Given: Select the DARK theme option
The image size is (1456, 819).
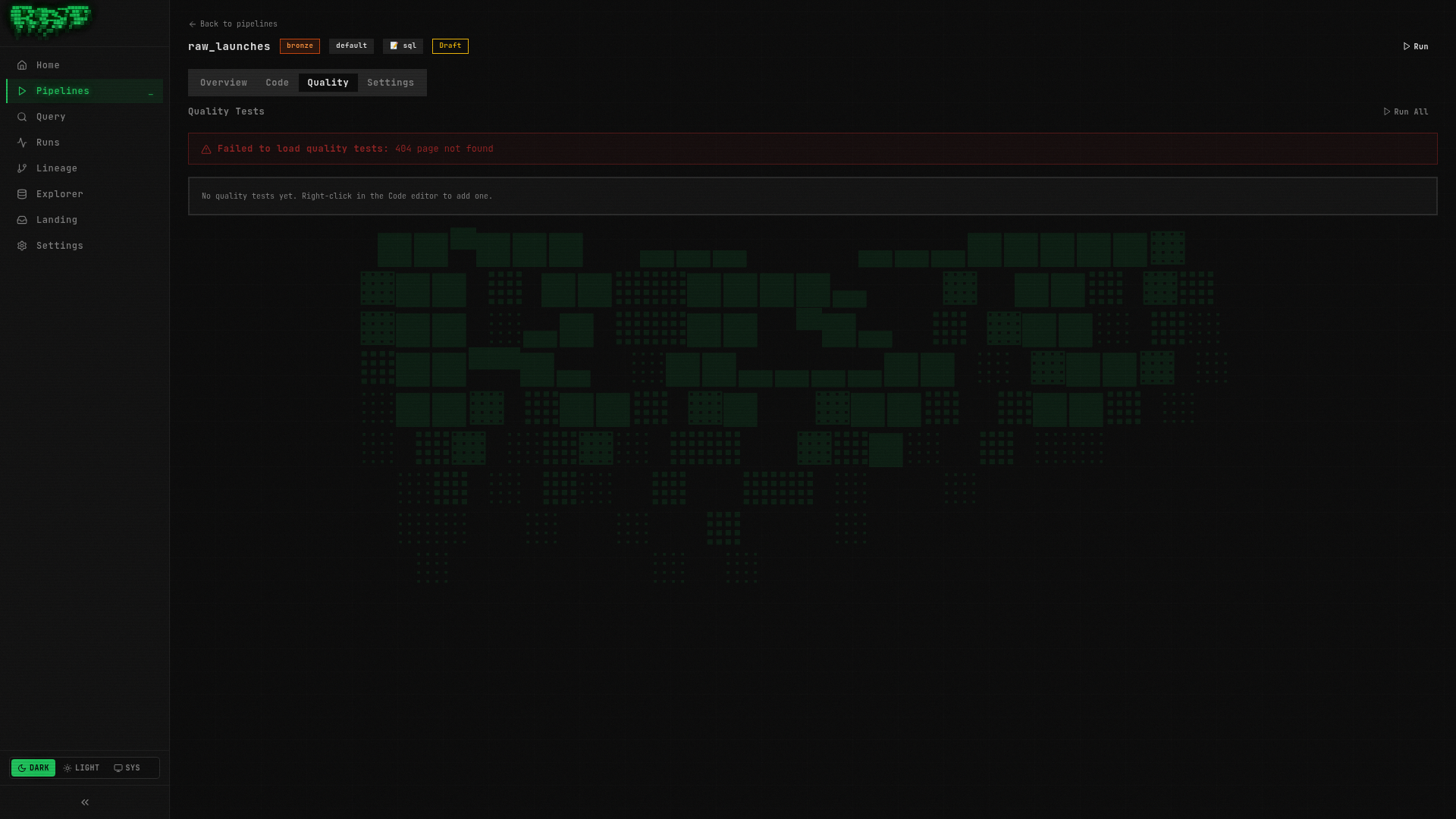Looking at the screenshot, I should click(x=33, y=768).
